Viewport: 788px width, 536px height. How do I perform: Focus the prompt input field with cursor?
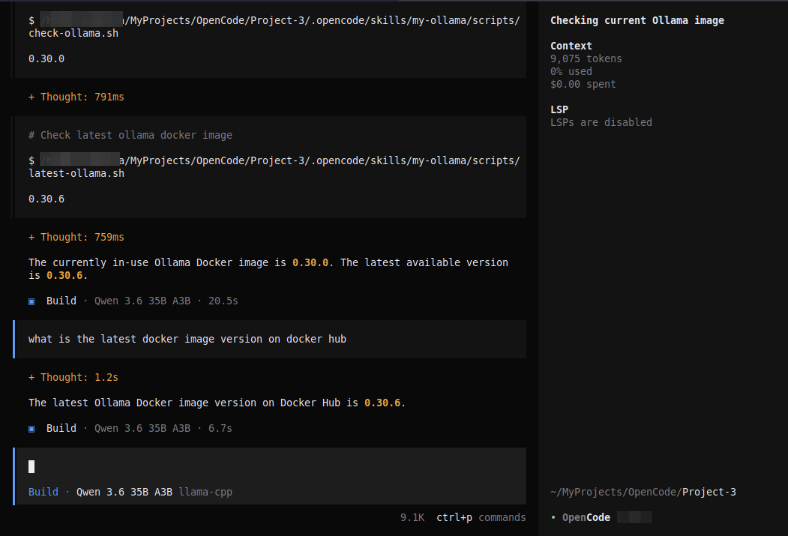point(270,467)
